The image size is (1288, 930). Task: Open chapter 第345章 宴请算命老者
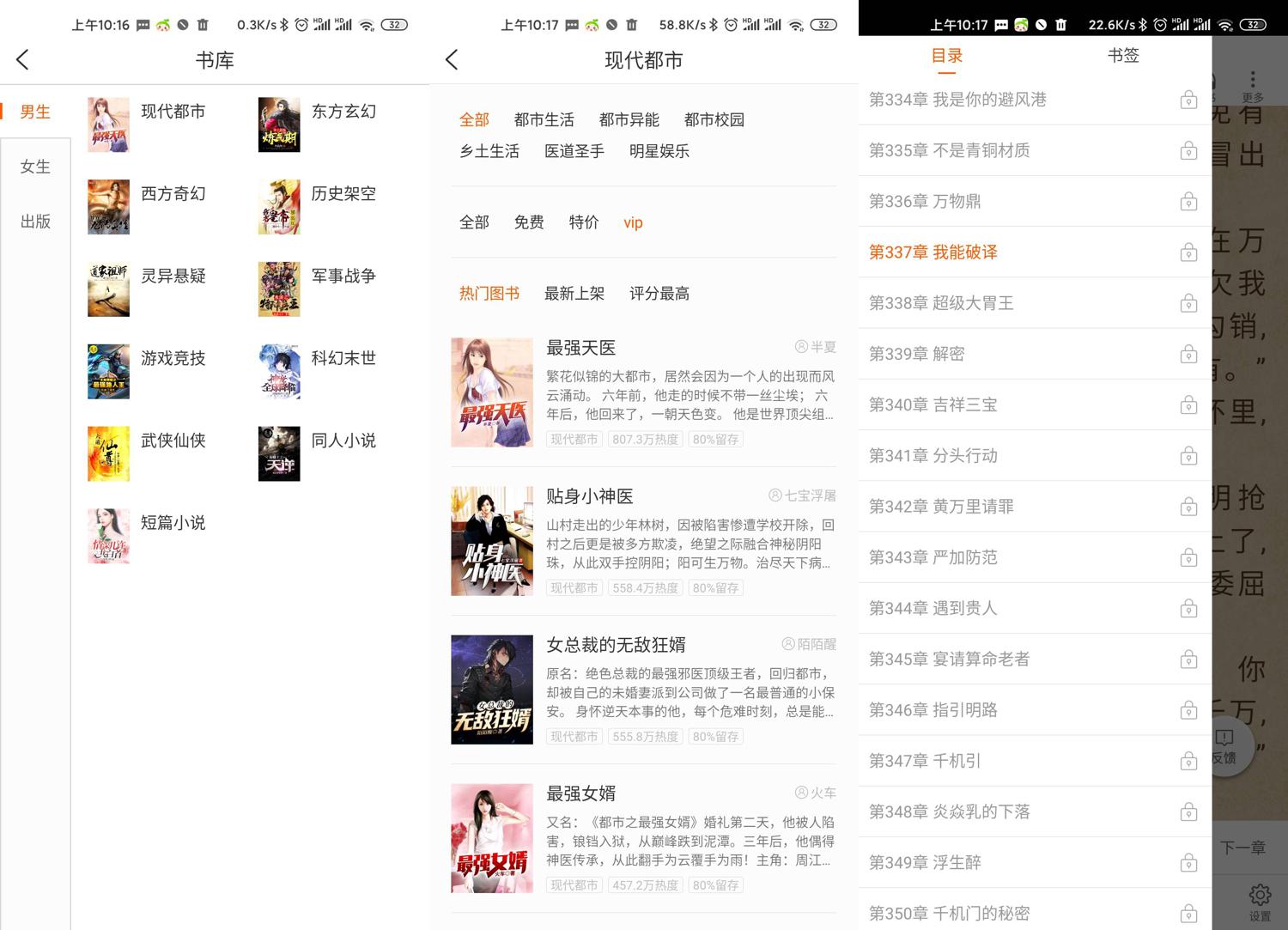point(949,659)
